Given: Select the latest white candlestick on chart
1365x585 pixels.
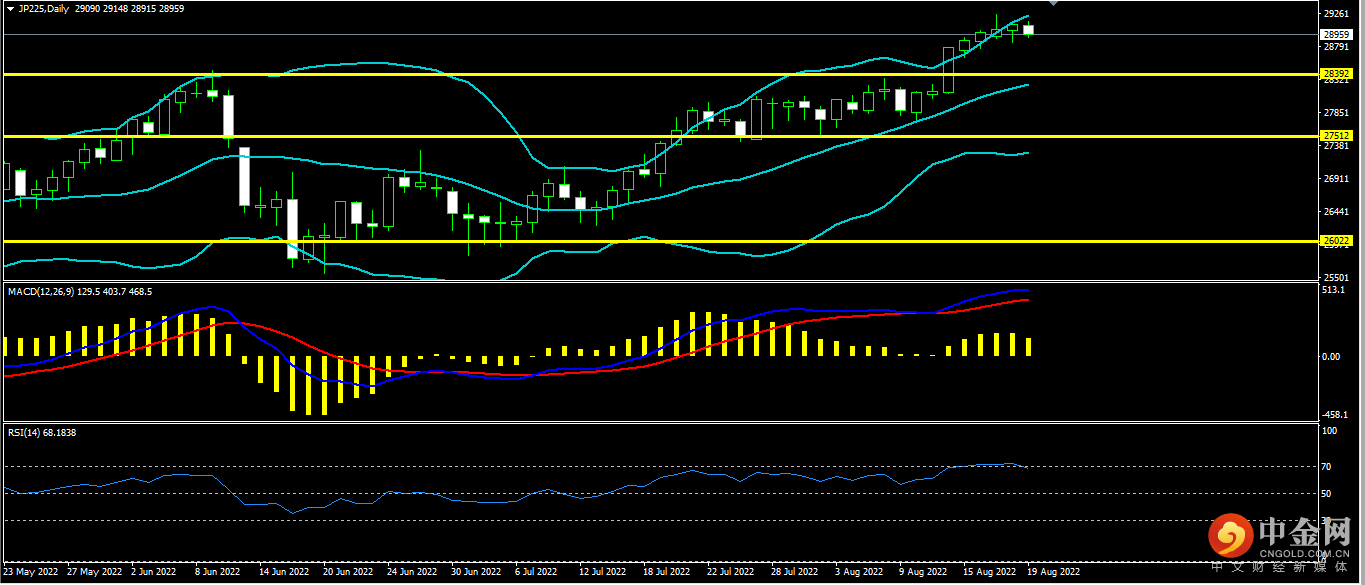Looking at the screenshot, I should 1028,30.
